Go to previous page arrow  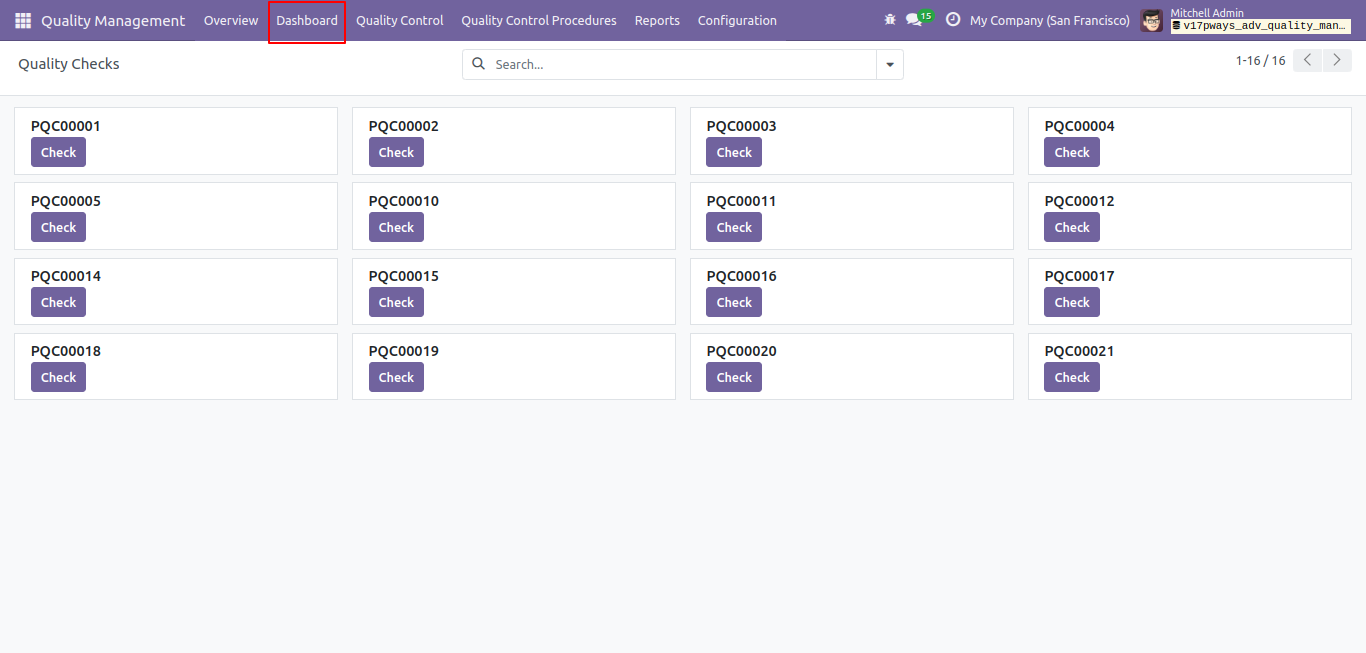(1308, 60)
